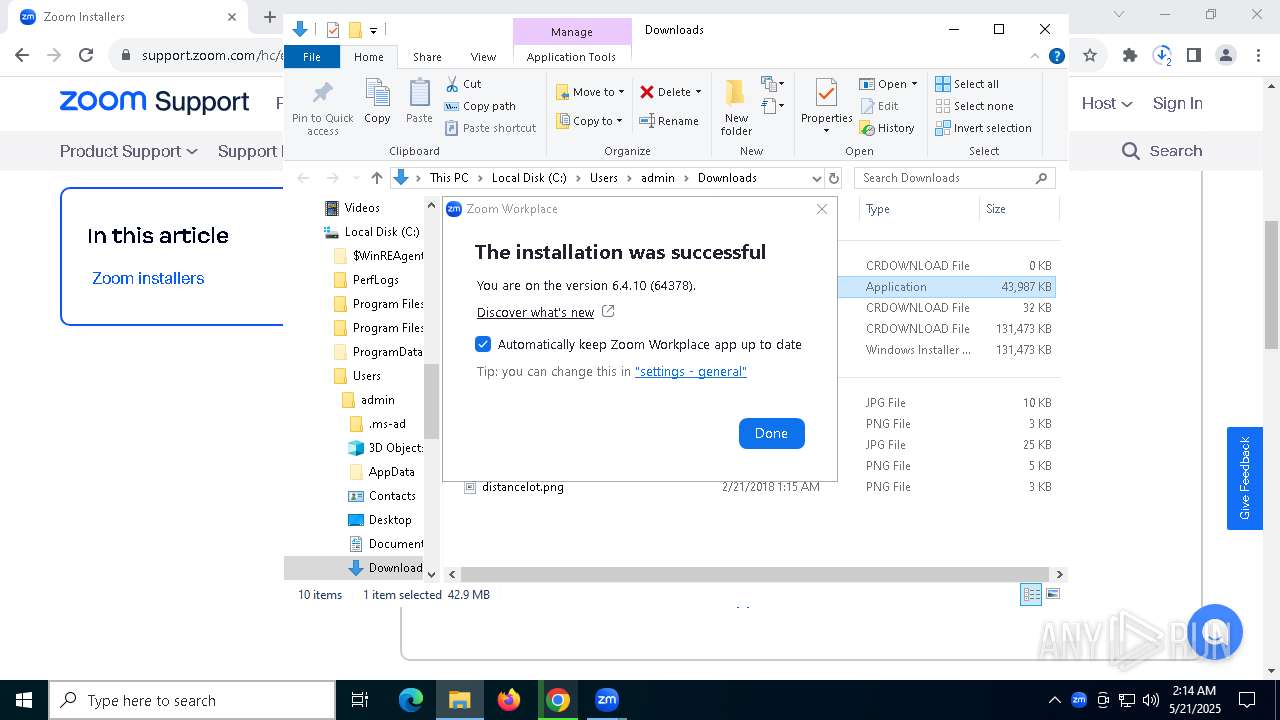This screenshot has width=1280, height=720.
Task: Open the Quick Access Toolbar customize dropdown
Action: pyautogui.click(x=373, y=30)
